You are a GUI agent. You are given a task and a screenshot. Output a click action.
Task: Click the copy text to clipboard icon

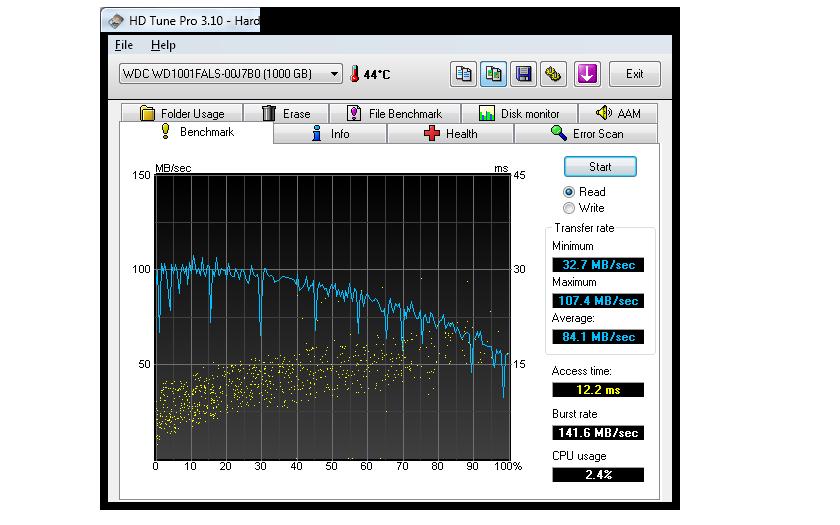pos(464,74)
